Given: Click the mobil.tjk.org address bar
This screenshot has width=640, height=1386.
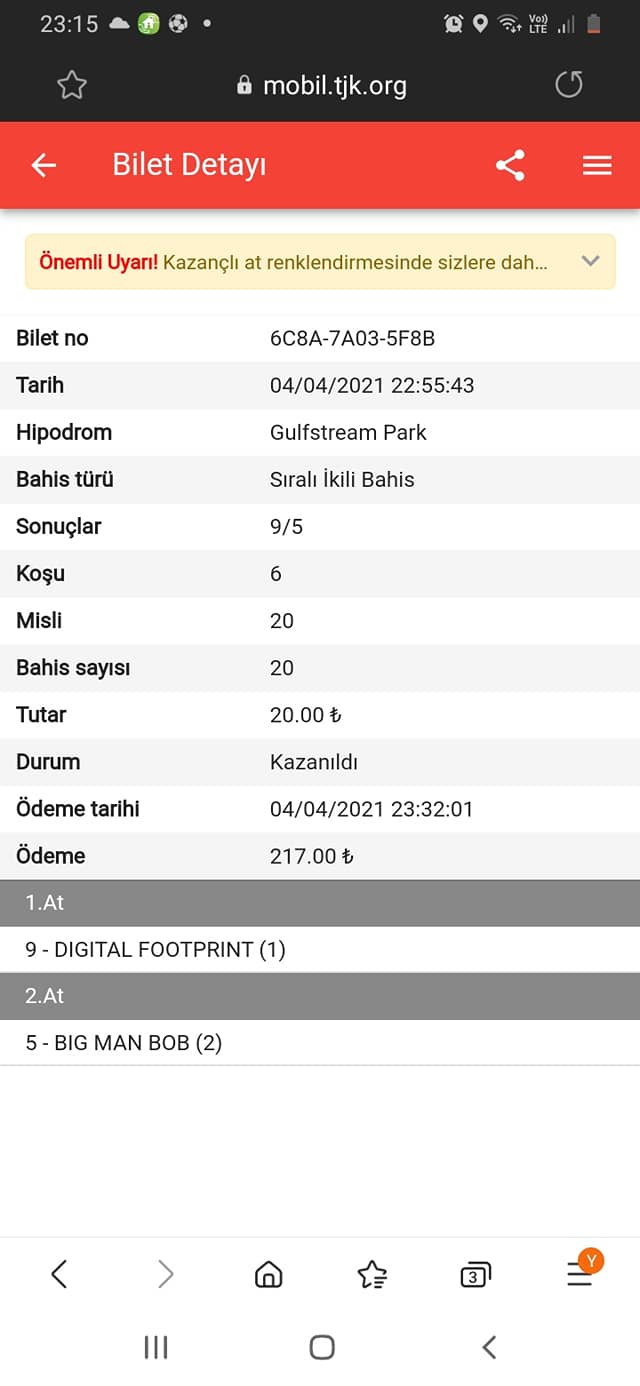Looking at the screenshot, I should click(322, 85).
